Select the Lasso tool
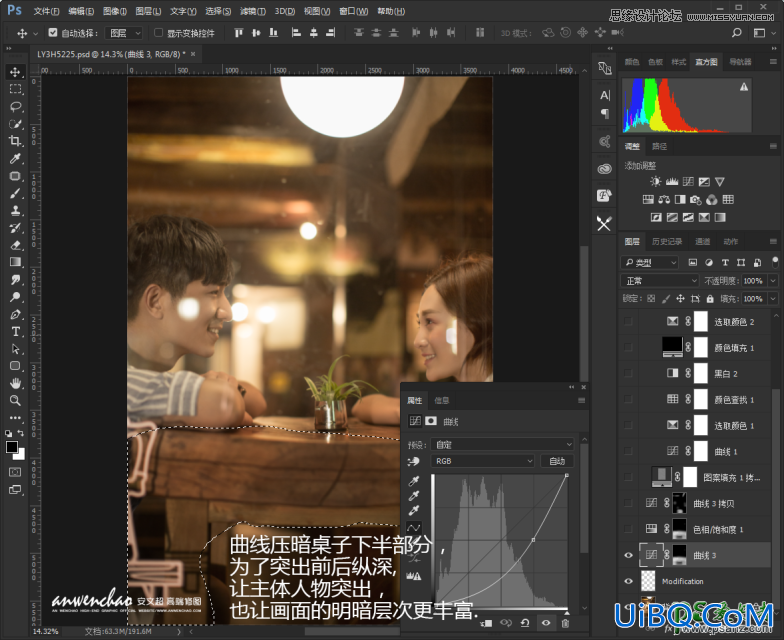This screenshot has width=784, height=640. [15, 106]
